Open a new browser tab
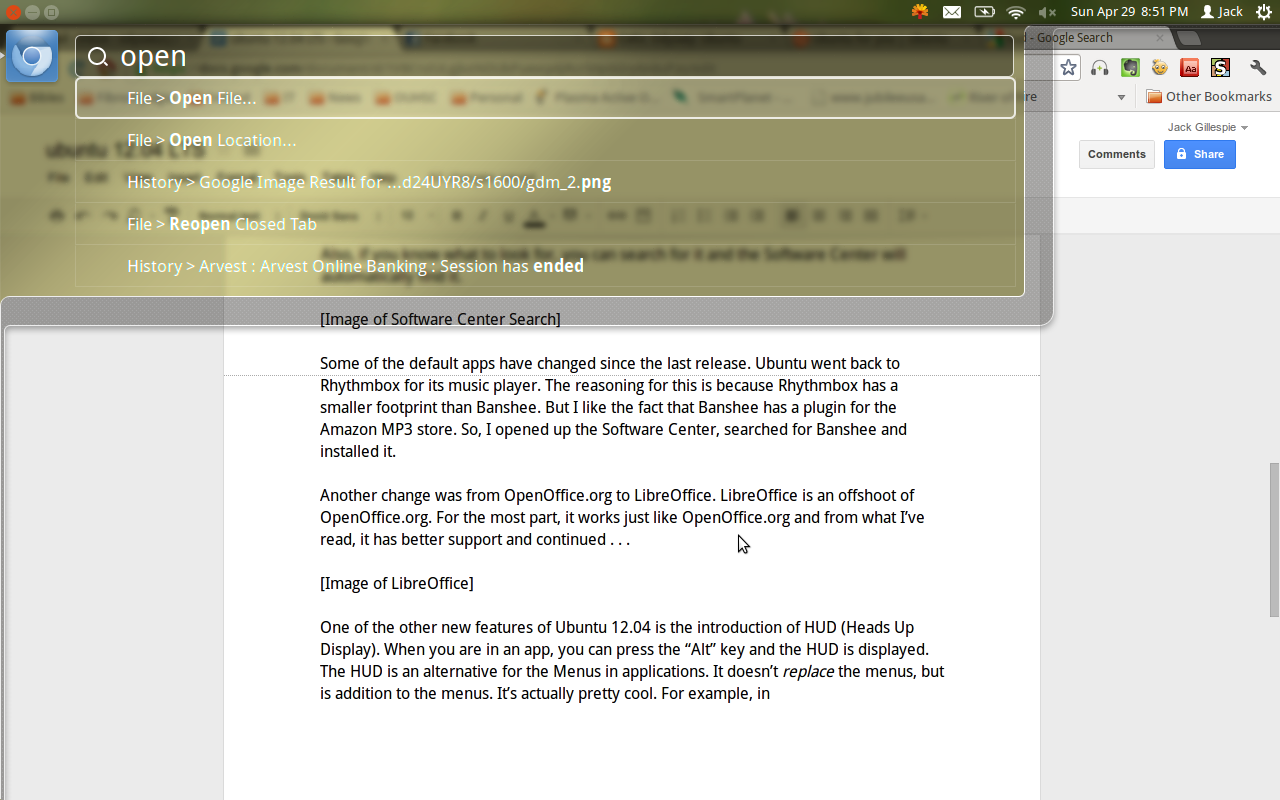This screenshot has height=800, width=1280. pyautogui.click(x=1189, y=38)
